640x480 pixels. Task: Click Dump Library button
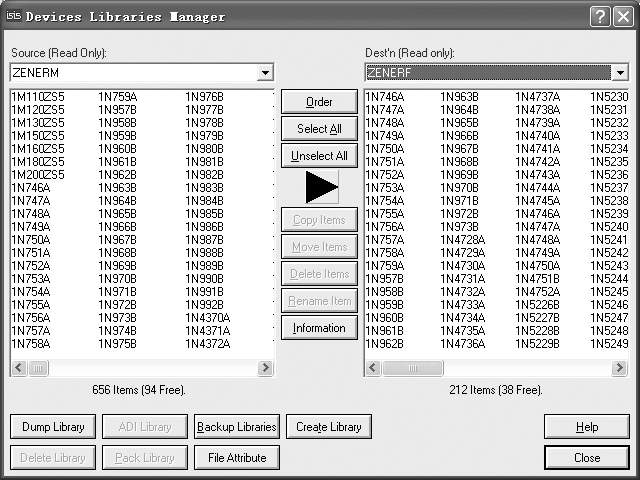point(53,427)
